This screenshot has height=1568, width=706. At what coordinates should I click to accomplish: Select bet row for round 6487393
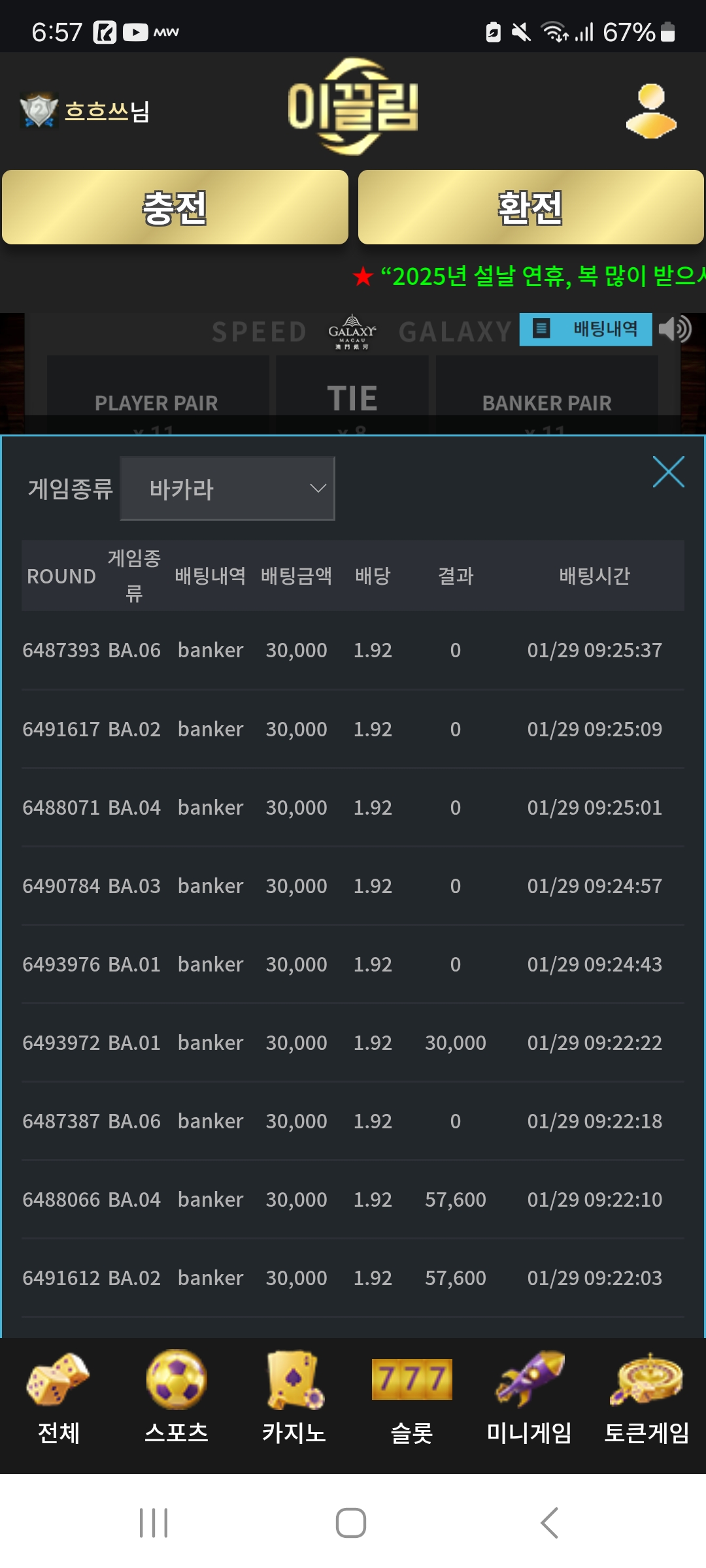click(353, 650)
